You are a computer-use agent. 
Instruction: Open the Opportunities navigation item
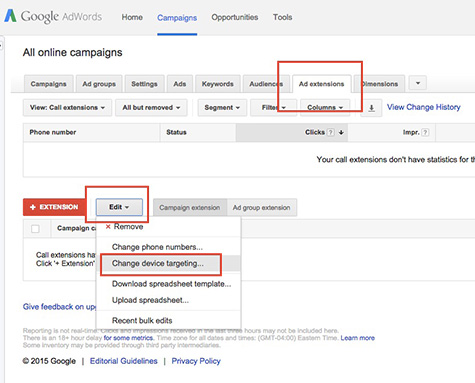coord(235,17)
